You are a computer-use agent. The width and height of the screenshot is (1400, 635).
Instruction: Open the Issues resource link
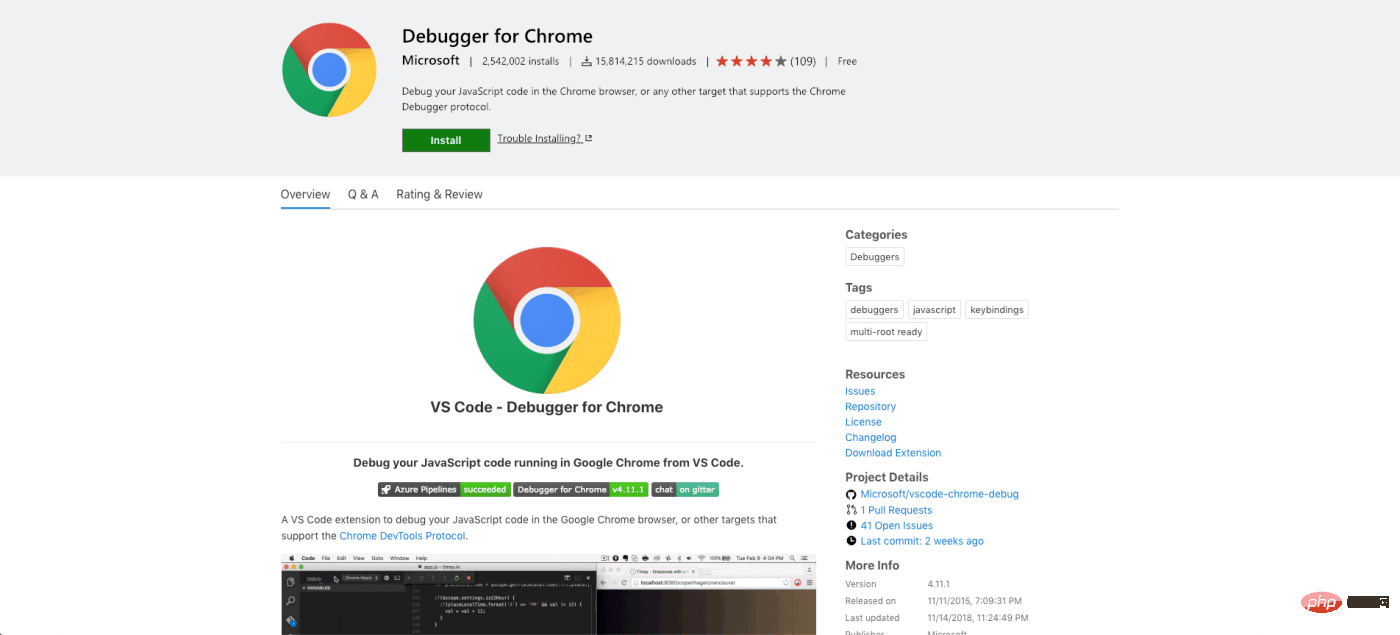pyautogui.click(x=860, y=391)
